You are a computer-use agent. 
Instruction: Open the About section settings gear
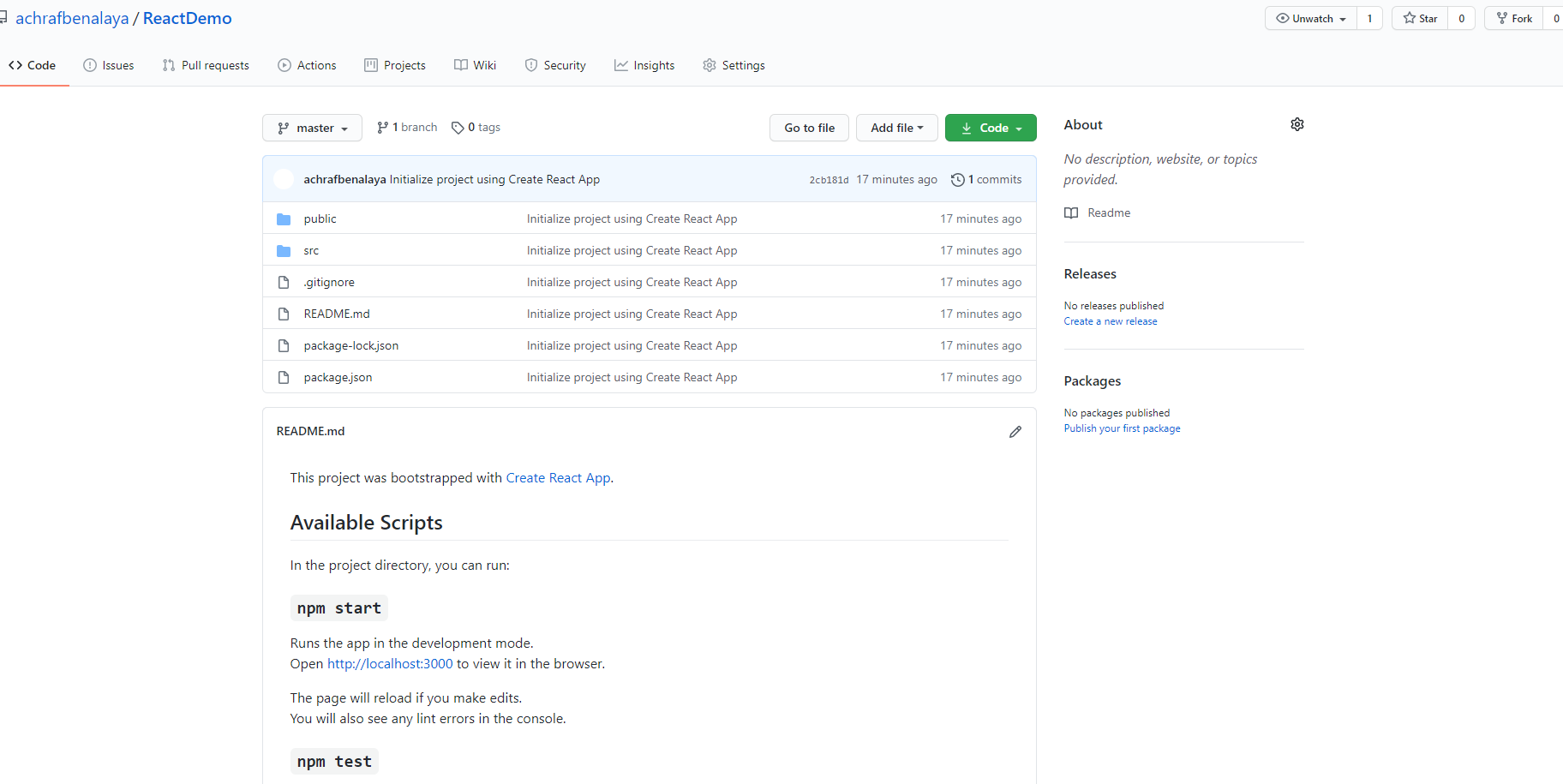tap(1297, 124)
